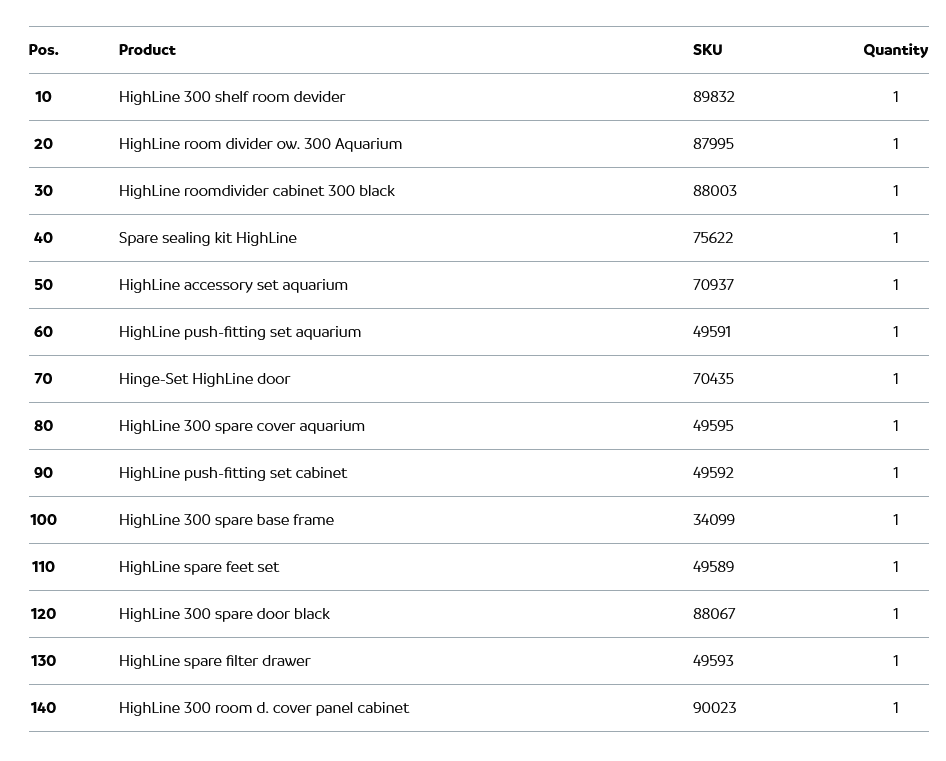
Task: Click HighLine 300 spare base frame
Action: point(226,520)
